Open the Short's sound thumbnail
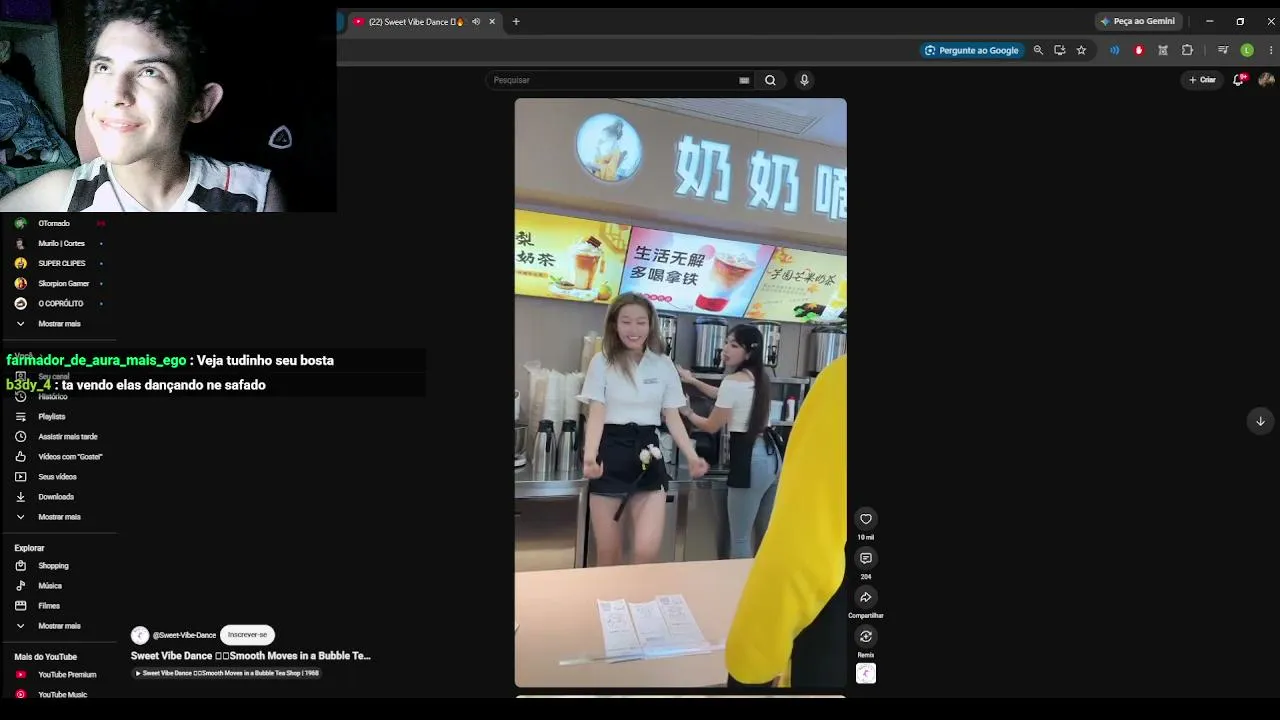The height and width of the screenshot is (720, 1280). pyautogui.click(x=866, y=674)
